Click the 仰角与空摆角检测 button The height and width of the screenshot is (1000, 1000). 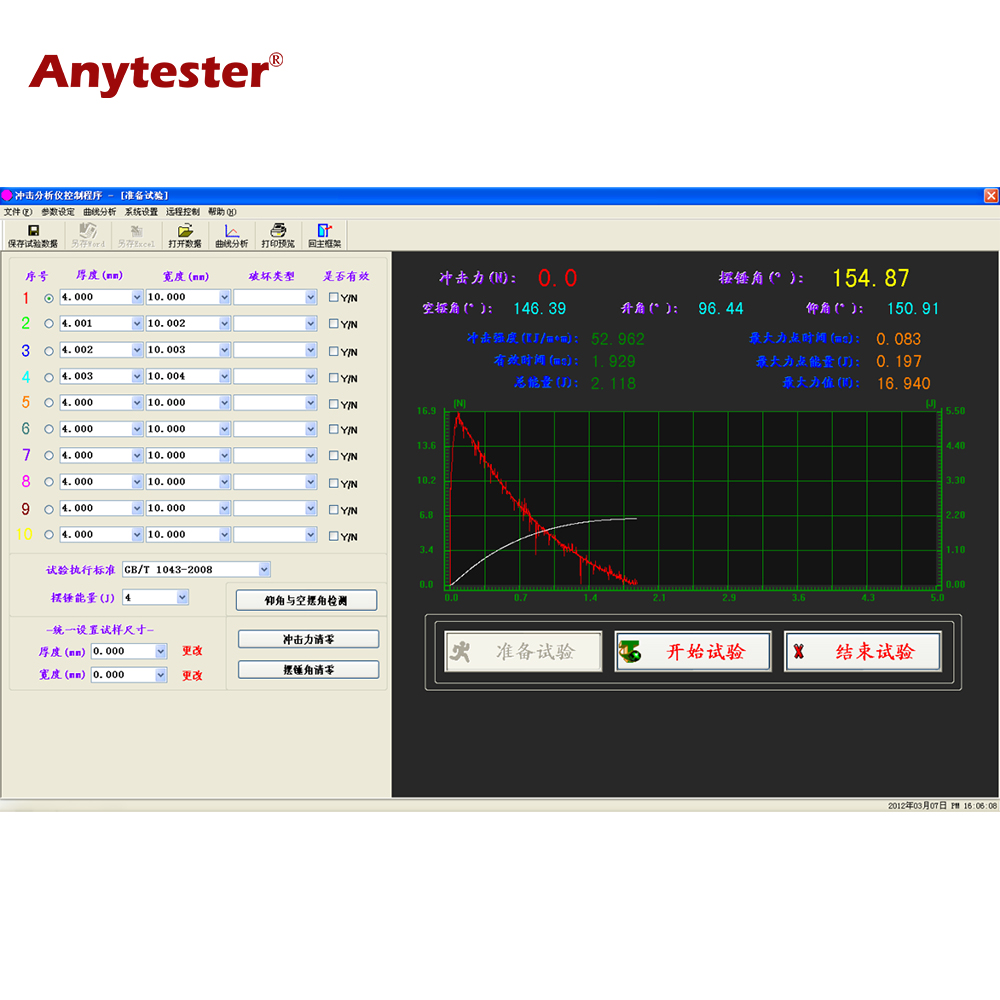306,600
